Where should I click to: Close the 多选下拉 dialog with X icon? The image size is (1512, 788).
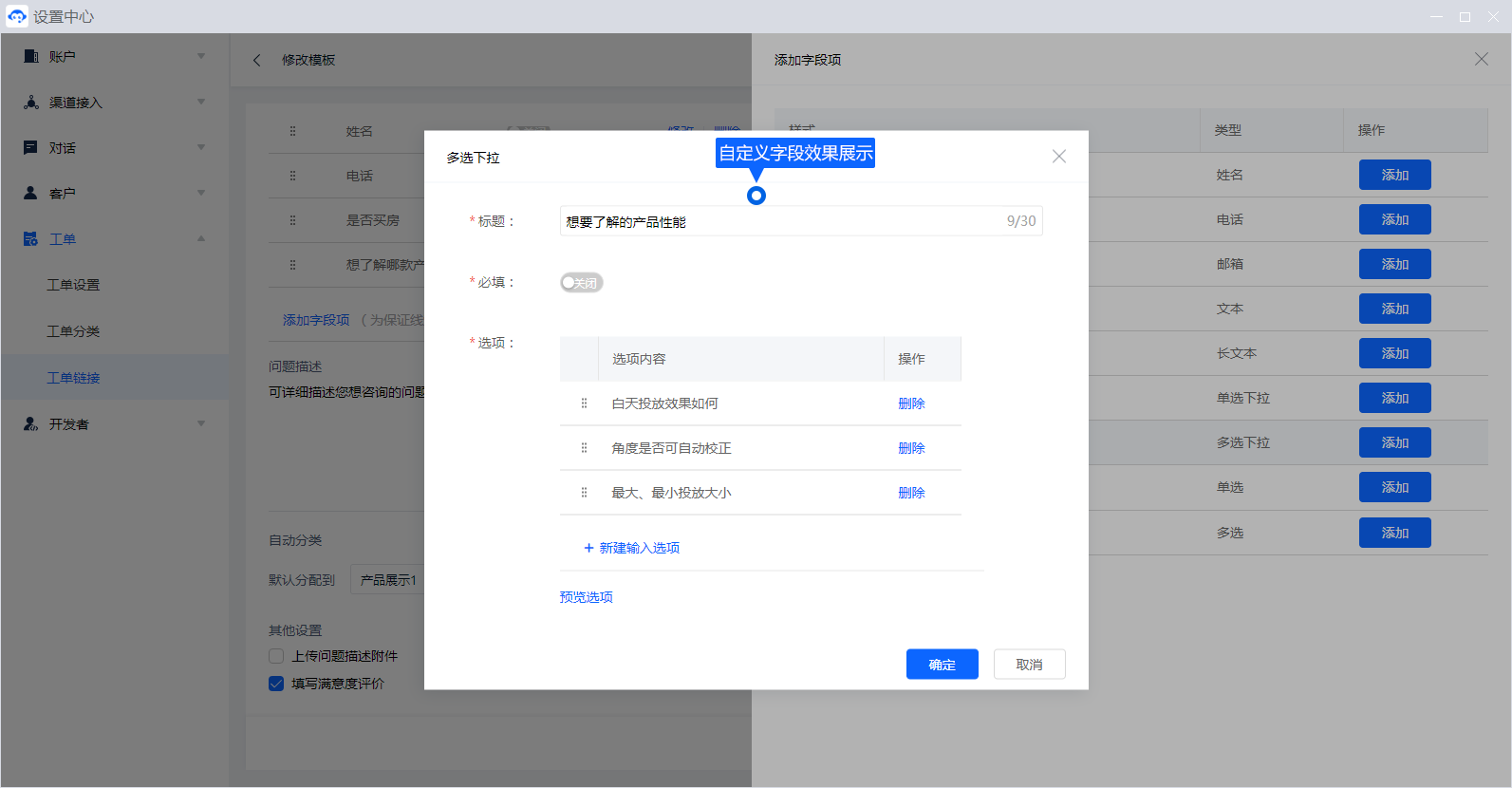1059,157
